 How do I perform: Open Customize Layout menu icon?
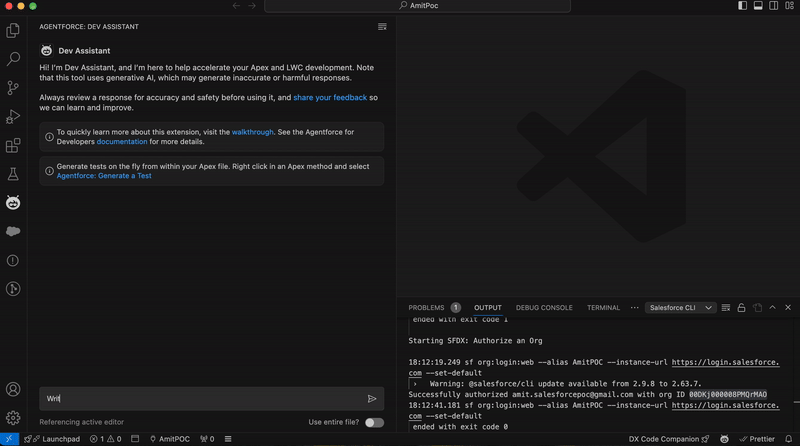click(x=789, y=6)
